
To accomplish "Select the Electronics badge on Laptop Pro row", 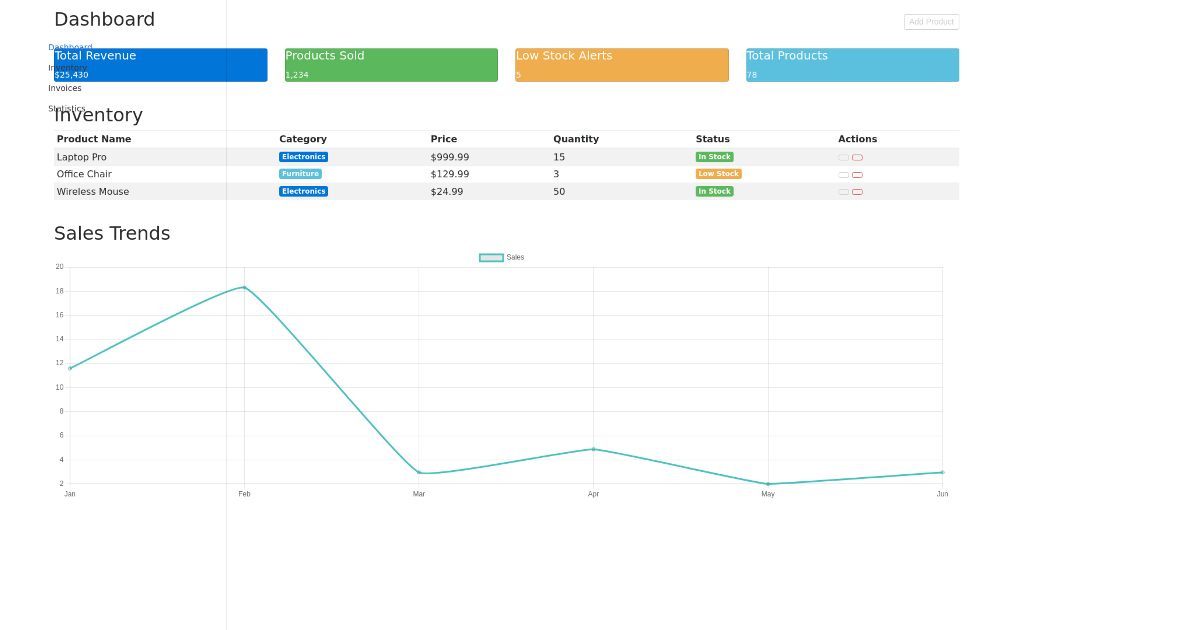I will 303,156.
